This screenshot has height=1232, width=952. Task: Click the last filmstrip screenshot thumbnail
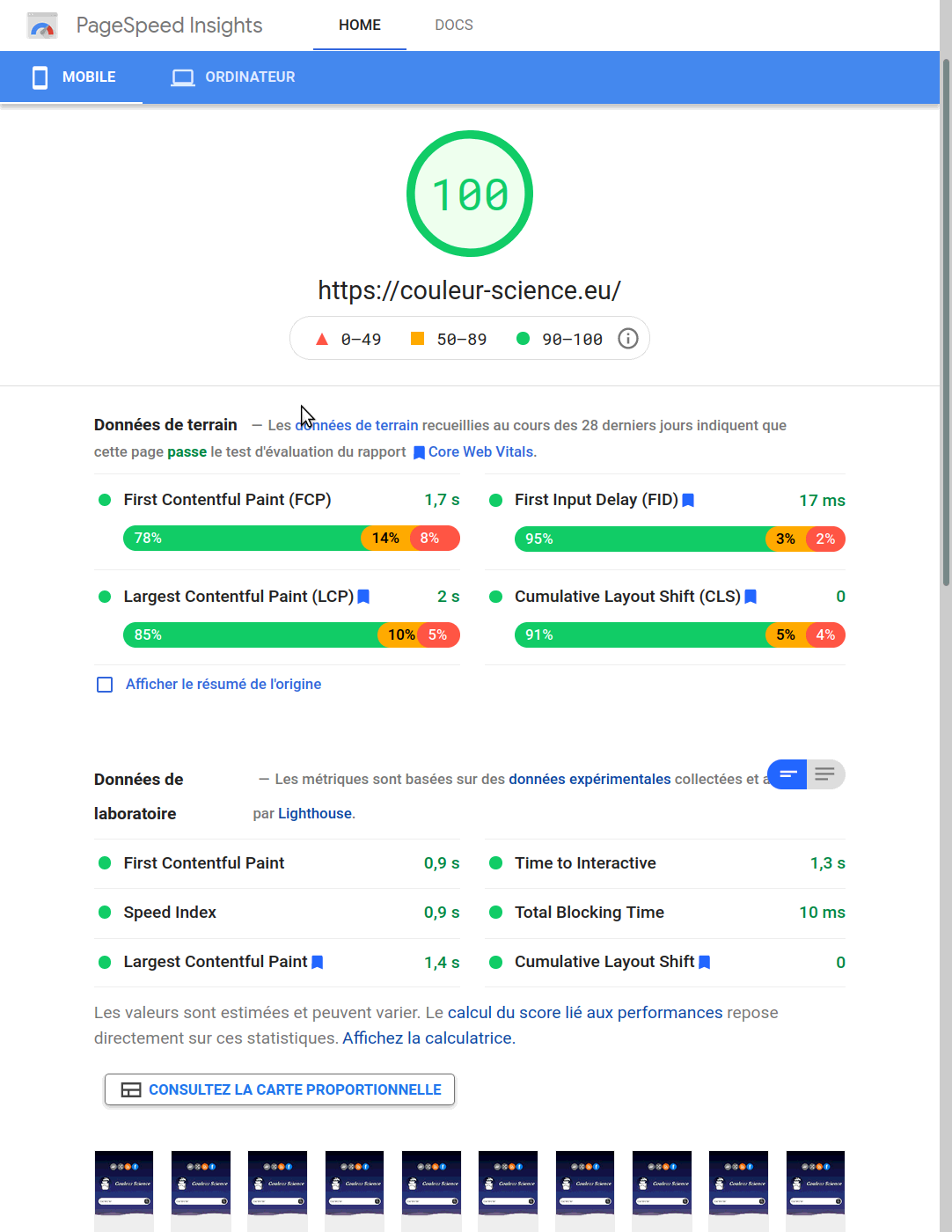pos(816,1191)
